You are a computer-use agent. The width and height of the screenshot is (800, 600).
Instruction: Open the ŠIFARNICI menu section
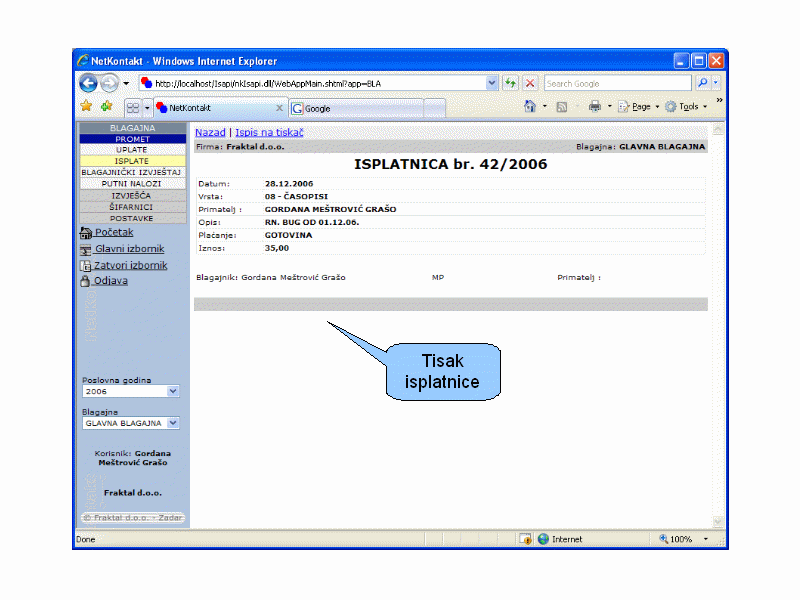click(132, 207)
